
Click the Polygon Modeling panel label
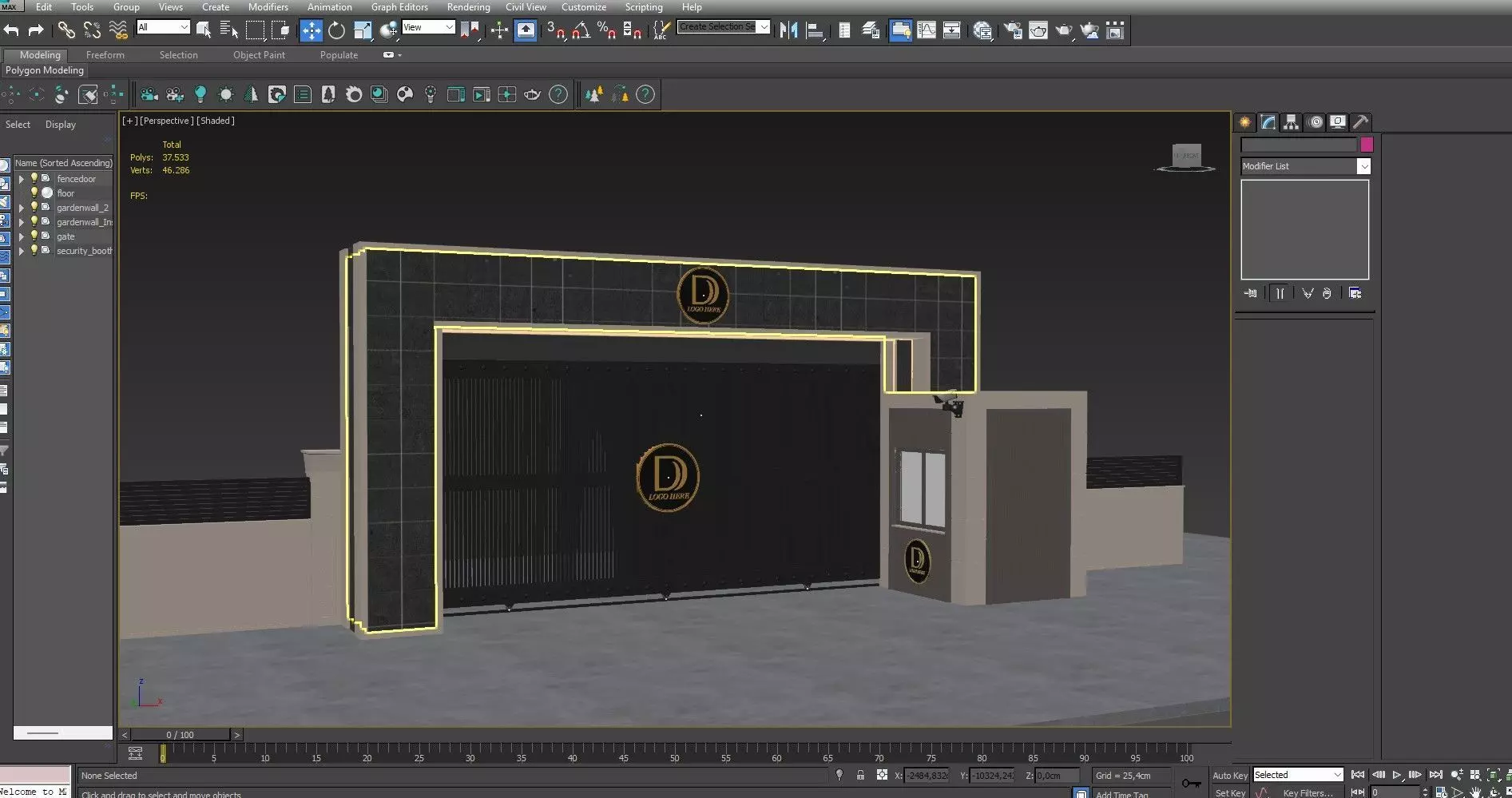tap(45, 70)
